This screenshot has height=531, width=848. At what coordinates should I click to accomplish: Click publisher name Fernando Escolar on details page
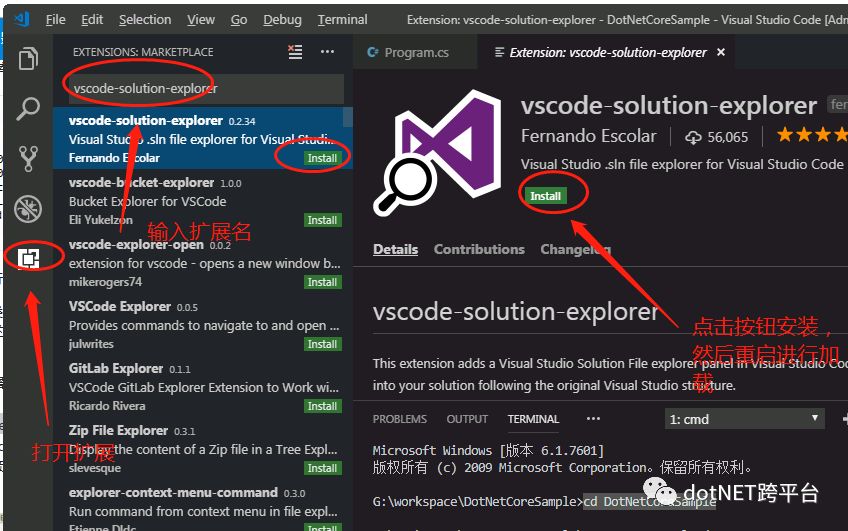(x=588, y=136)
